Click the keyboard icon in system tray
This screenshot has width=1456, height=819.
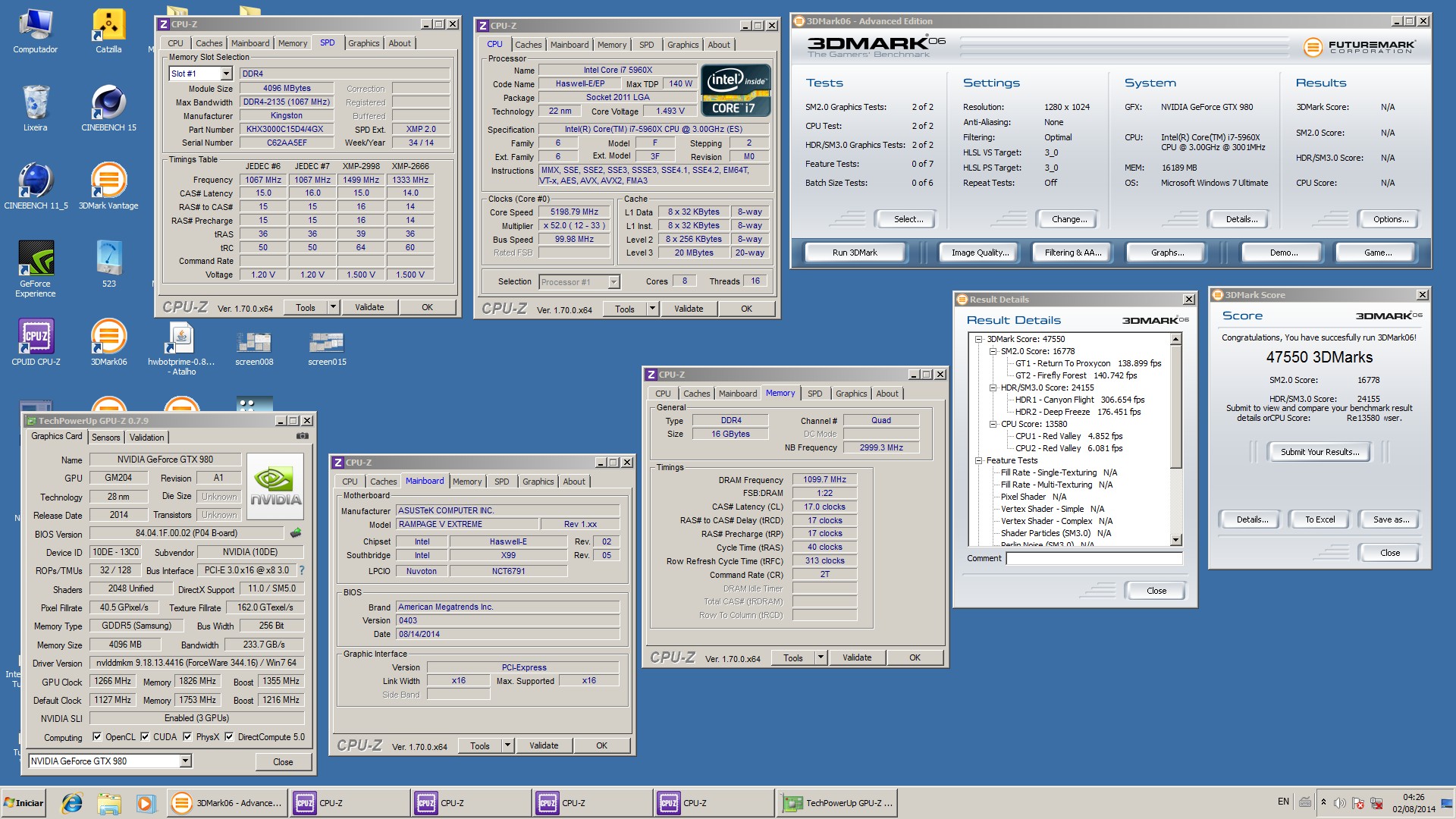pos(1305,802)
